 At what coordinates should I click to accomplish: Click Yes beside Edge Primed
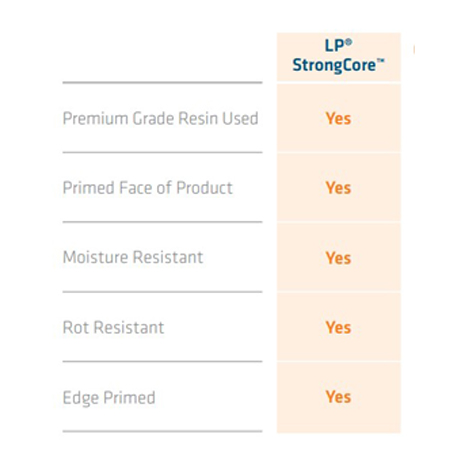click(338, 397)
